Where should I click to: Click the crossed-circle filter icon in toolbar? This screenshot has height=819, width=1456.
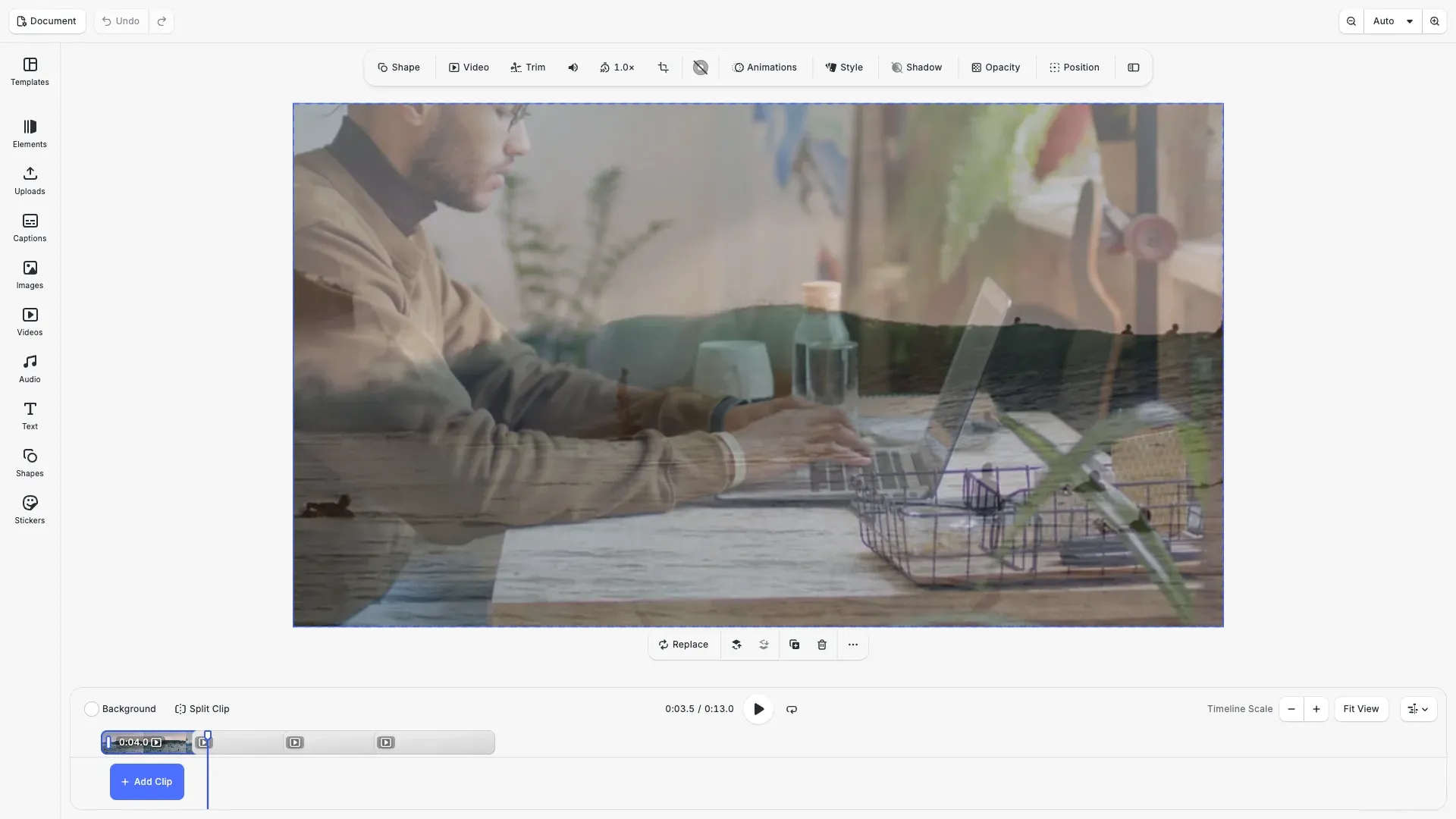tap(701, 67)
